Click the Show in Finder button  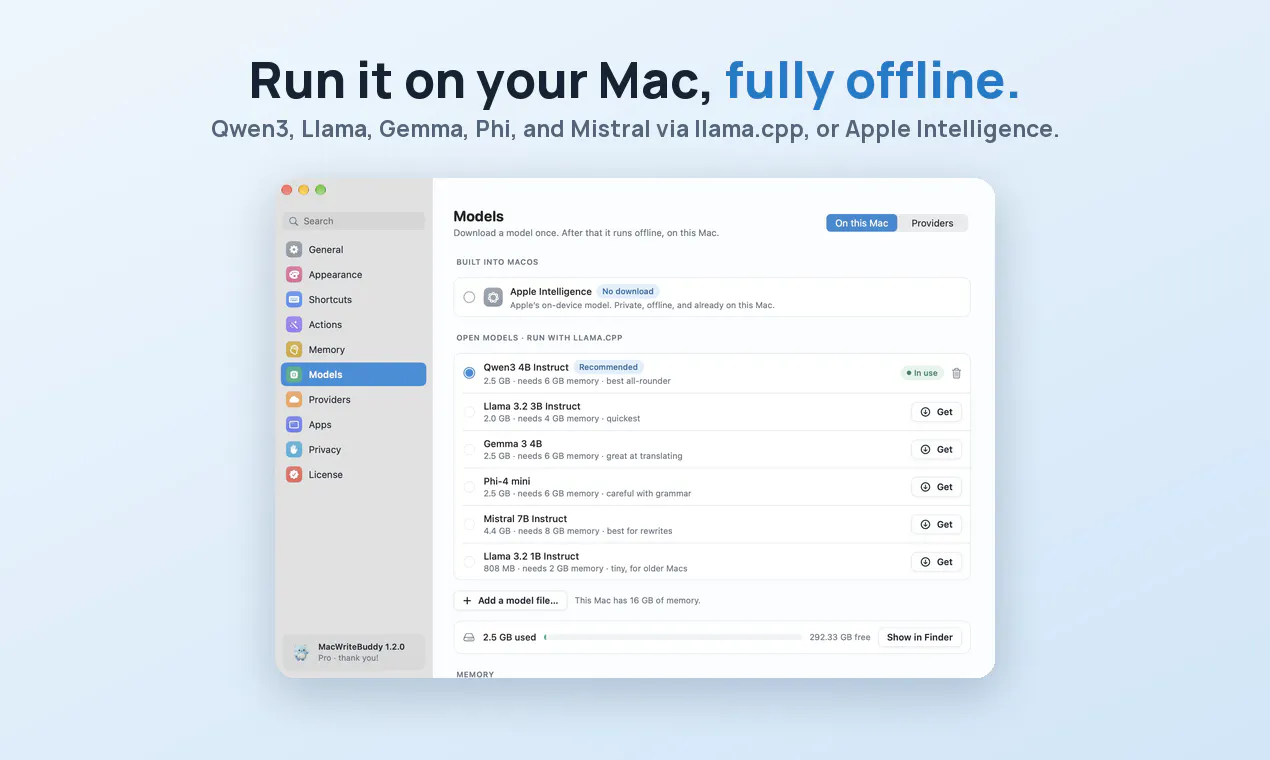[919, 637]
